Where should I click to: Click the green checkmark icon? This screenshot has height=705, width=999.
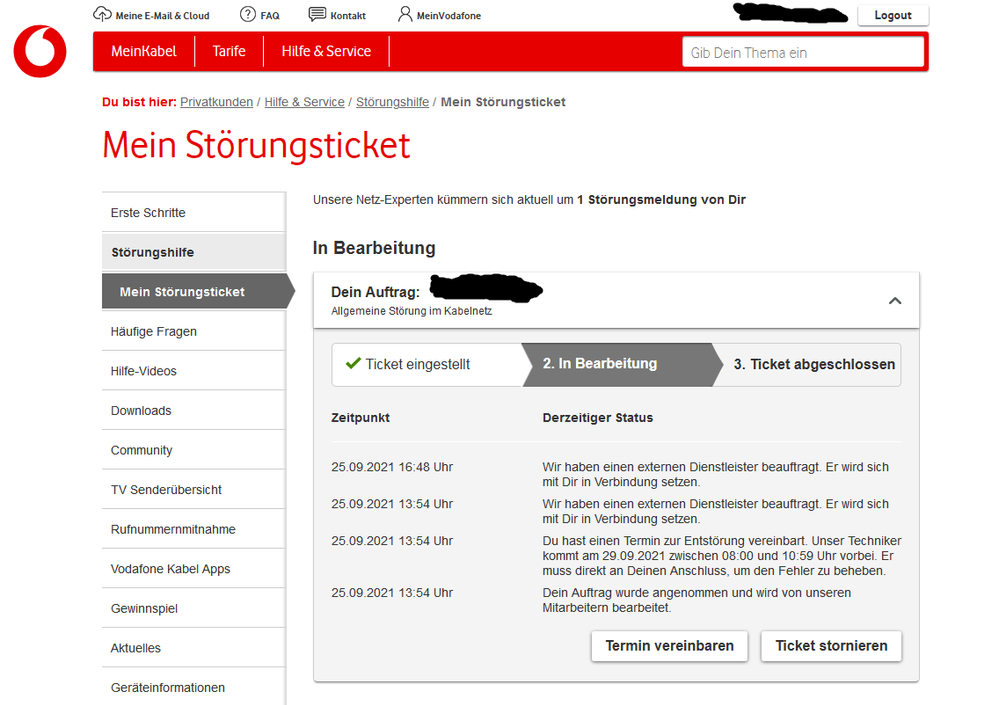(x=353, y=363)
